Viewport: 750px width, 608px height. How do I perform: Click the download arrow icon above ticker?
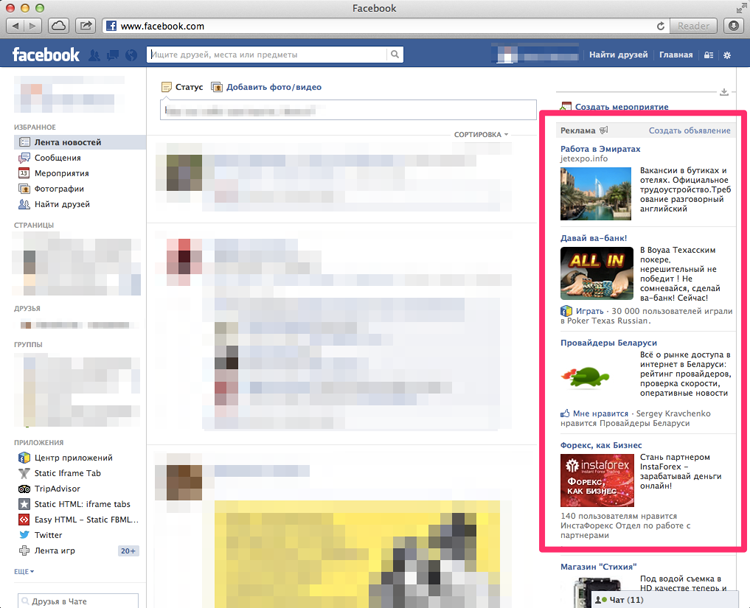click(724, 92)
